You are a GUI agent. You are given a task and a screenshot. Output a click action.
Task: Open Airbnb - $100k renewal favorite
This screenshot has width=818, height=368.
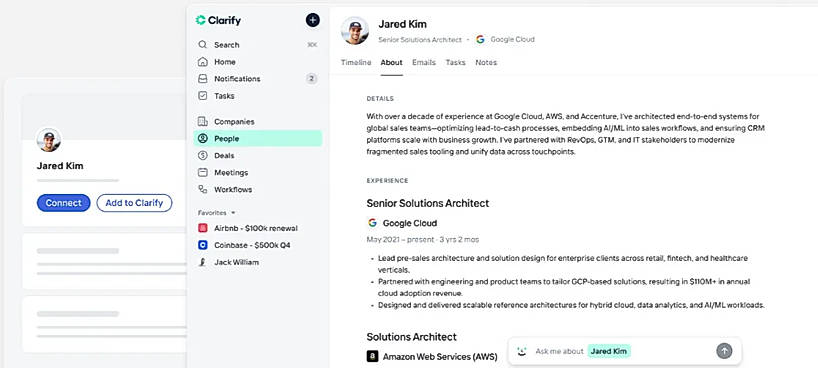pos(258,228)
